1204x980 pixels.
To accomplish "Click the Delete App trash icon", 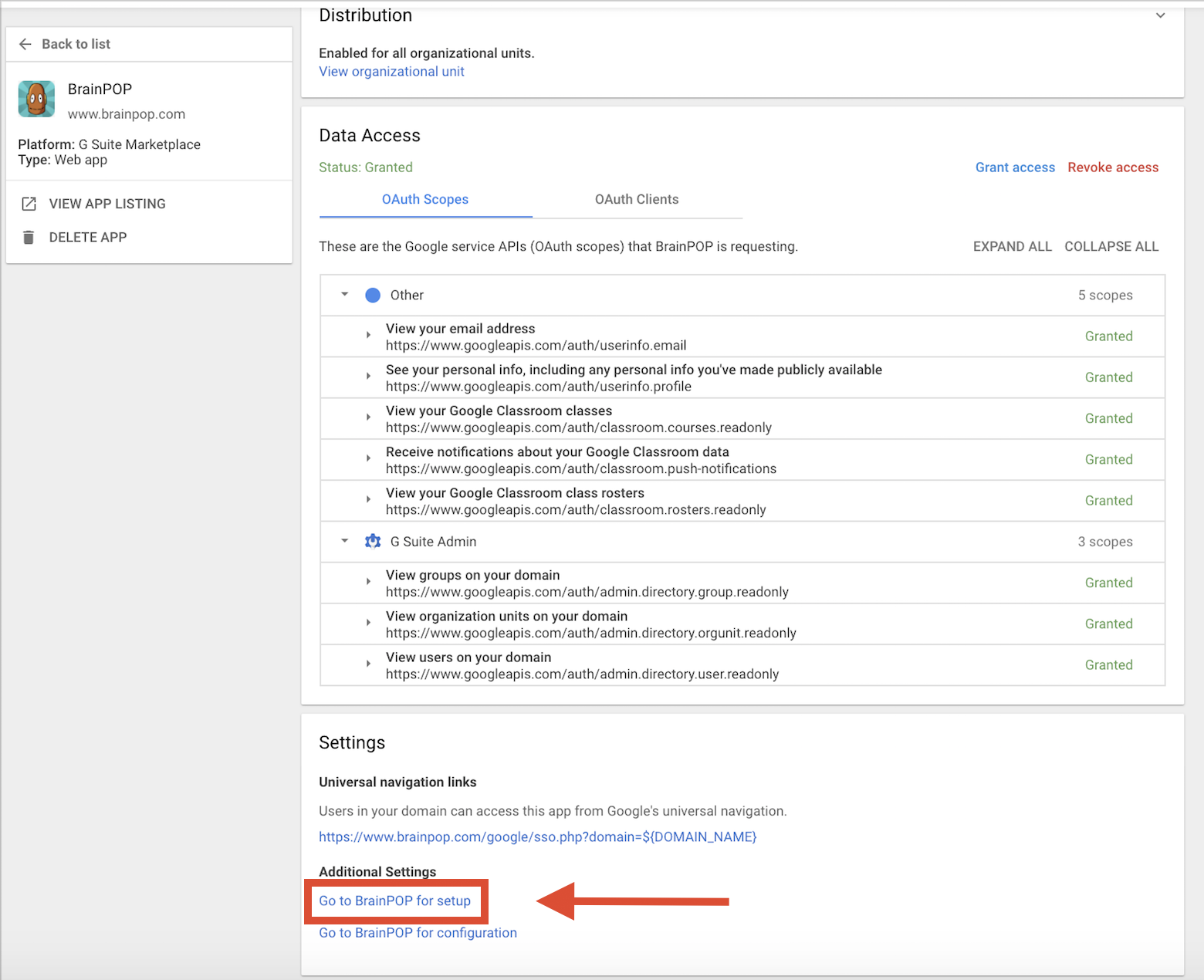I will [29, 238].
